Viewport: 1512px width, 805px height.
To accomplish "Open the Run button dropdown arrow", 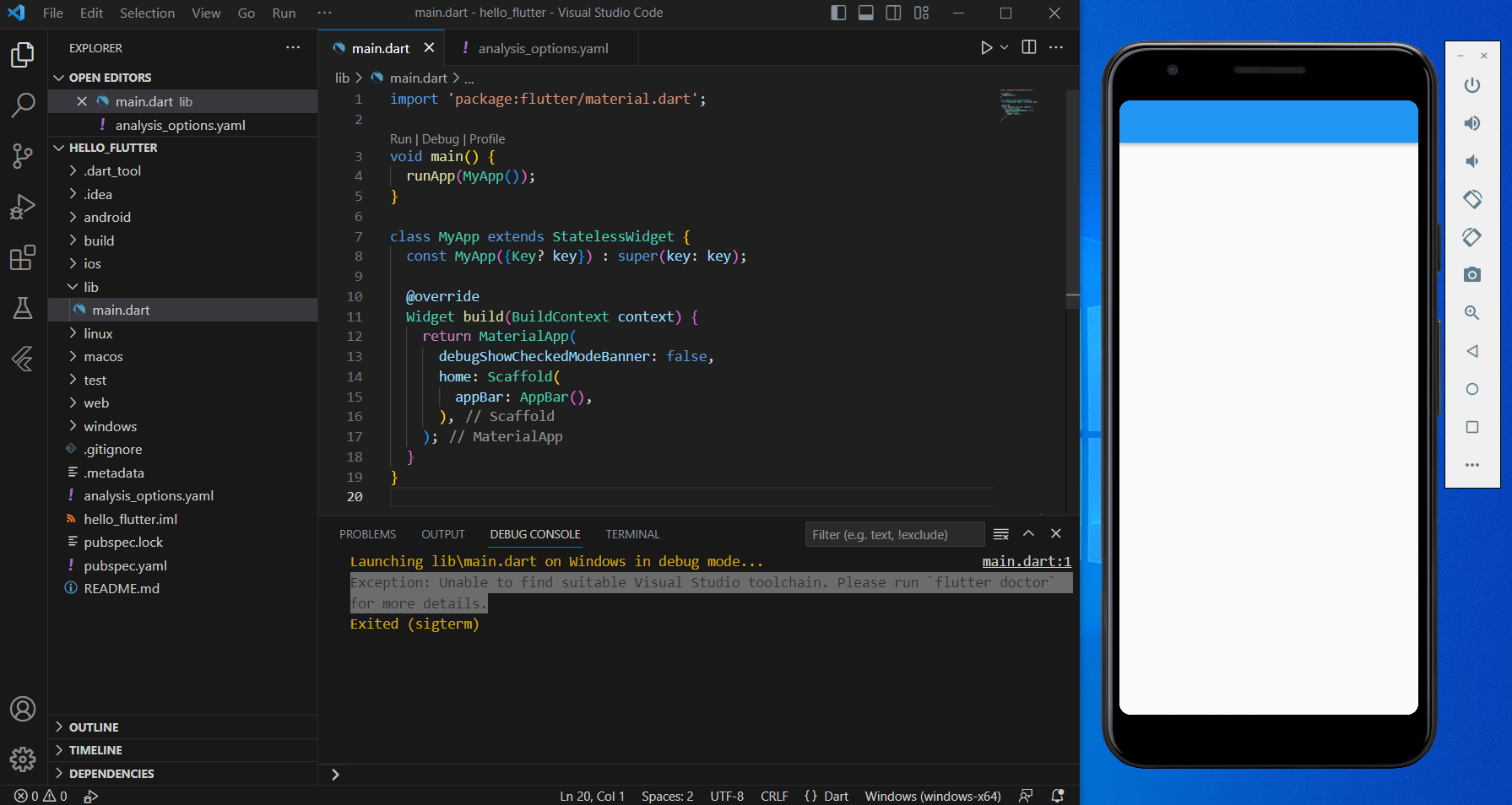I will point(1005,47).
